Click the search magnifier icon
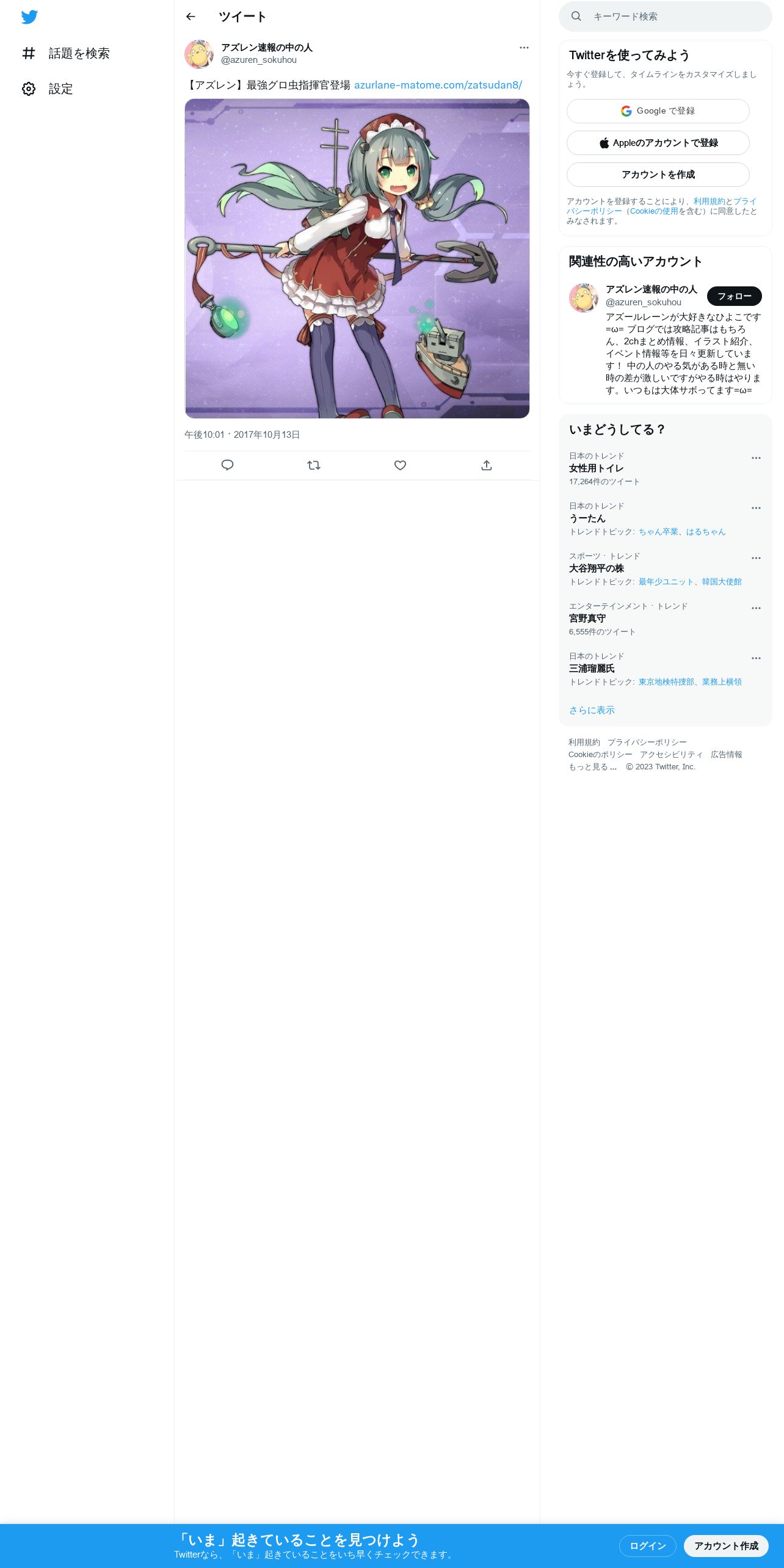Screen dimensions: 784x1568 click(576, 16)
